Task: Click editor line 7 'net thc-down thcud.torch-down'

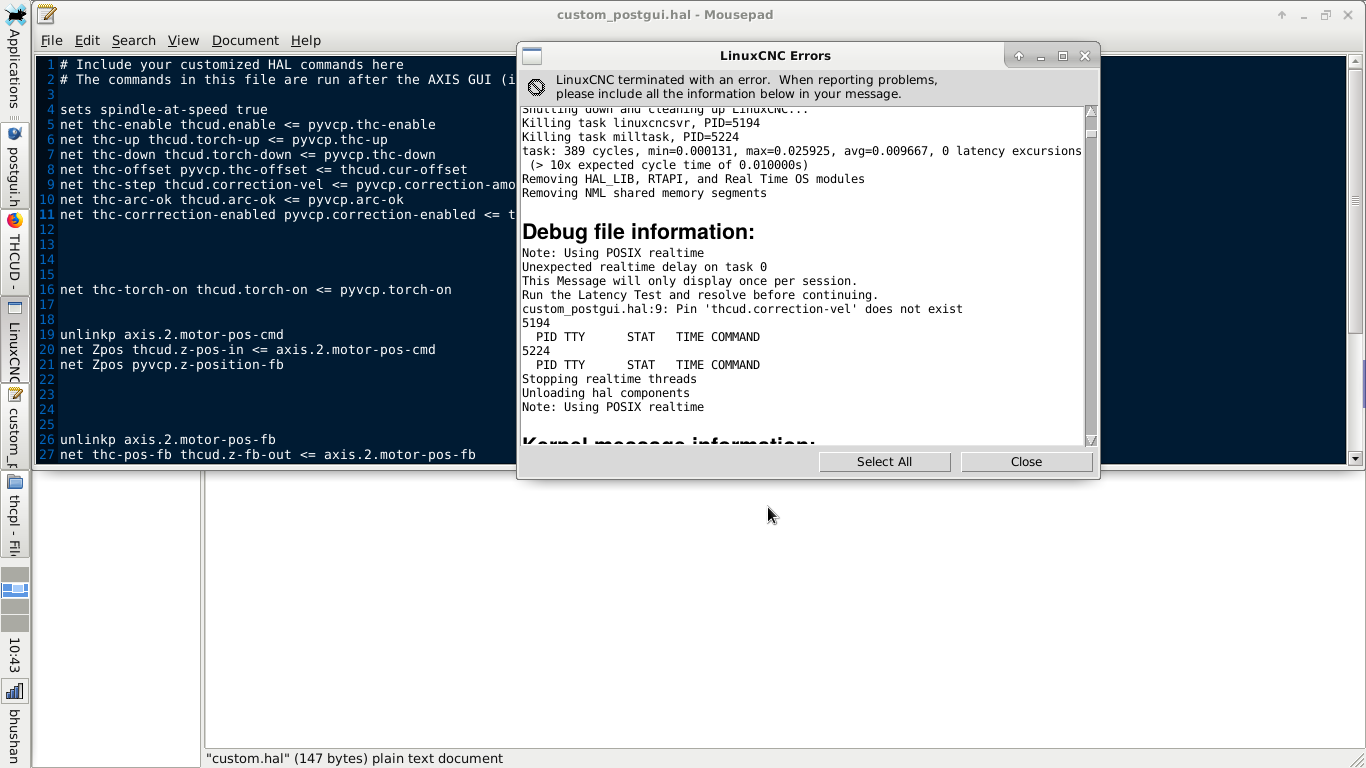Action: (x=248, y=155)
